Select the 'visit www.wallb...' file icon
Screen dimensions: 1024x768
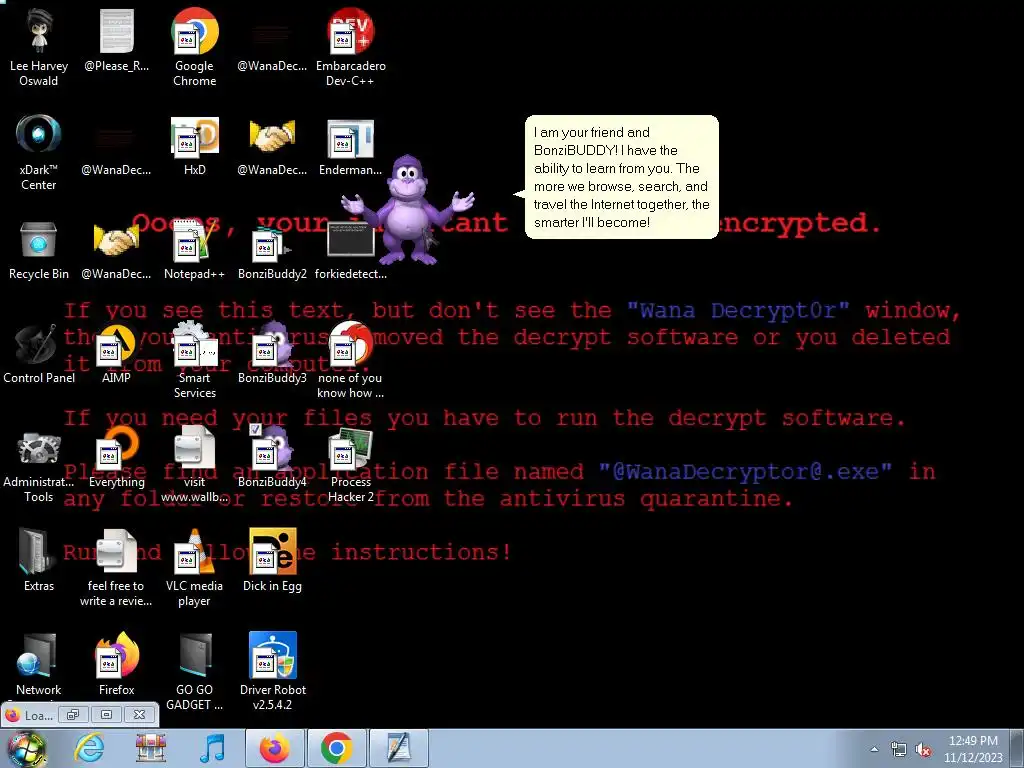[195, 464]
